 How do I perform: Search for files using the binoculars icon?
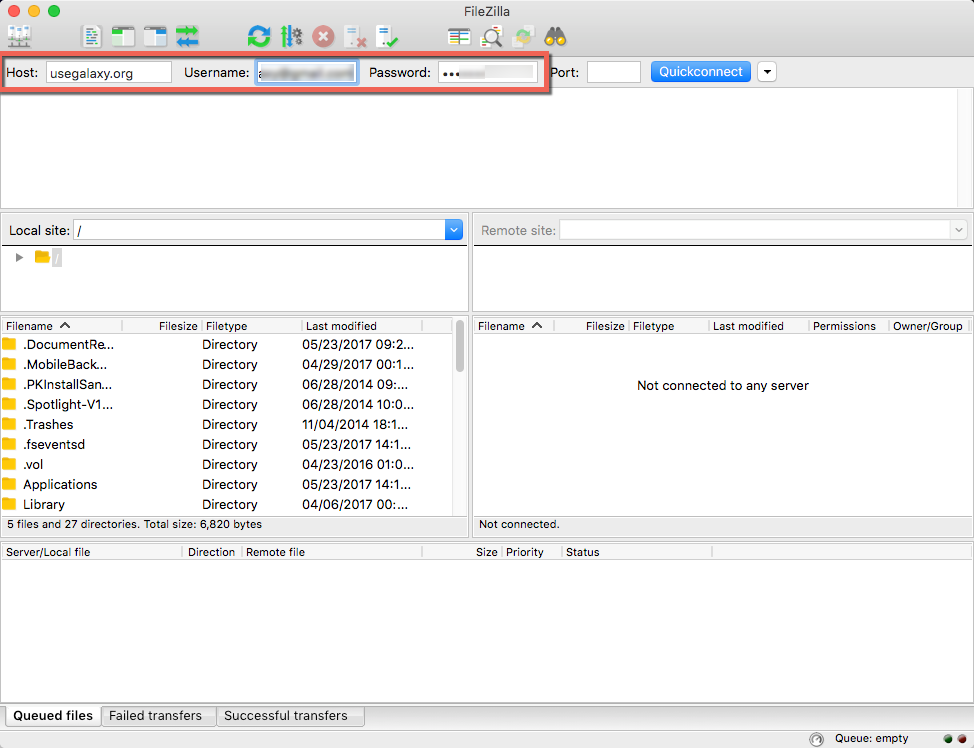555,37
